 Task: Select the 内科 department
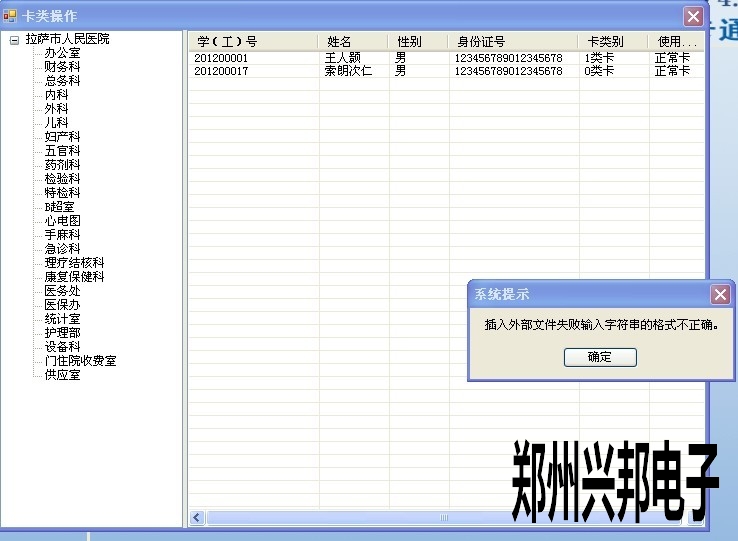[56, 95]
